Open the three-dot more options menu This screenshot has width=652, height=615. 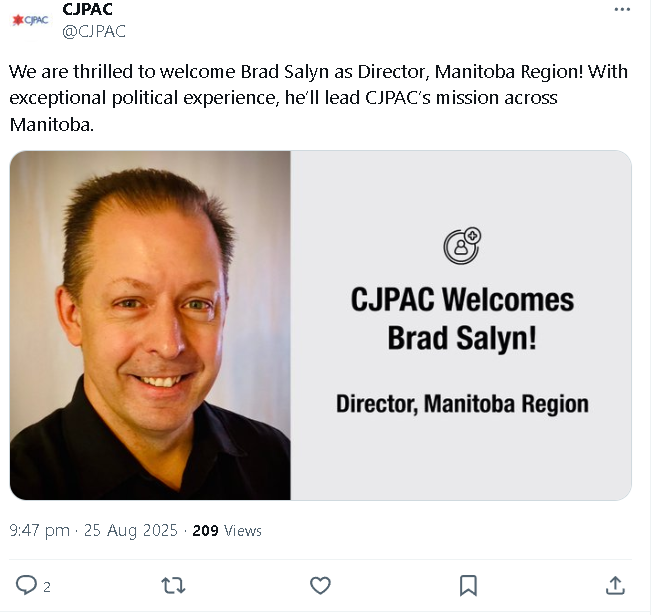622,10
